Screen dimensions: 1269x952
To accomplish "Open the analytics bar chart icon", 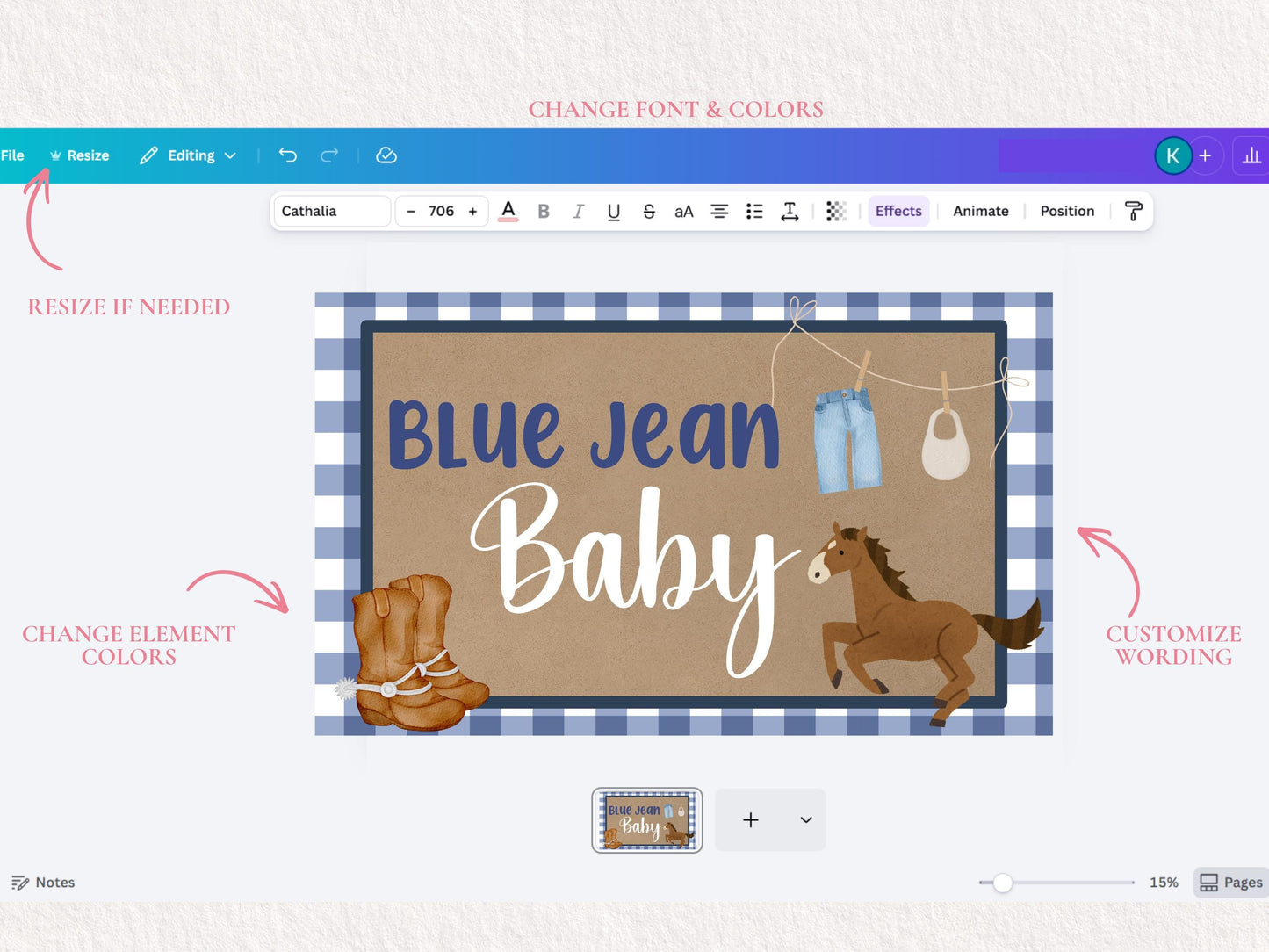I will click(x=1251, y=156).
